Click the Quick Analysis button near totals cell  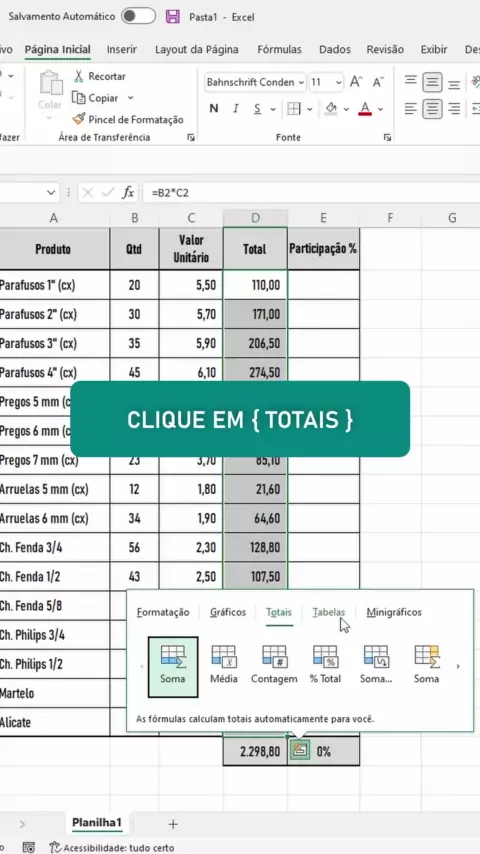300,751
